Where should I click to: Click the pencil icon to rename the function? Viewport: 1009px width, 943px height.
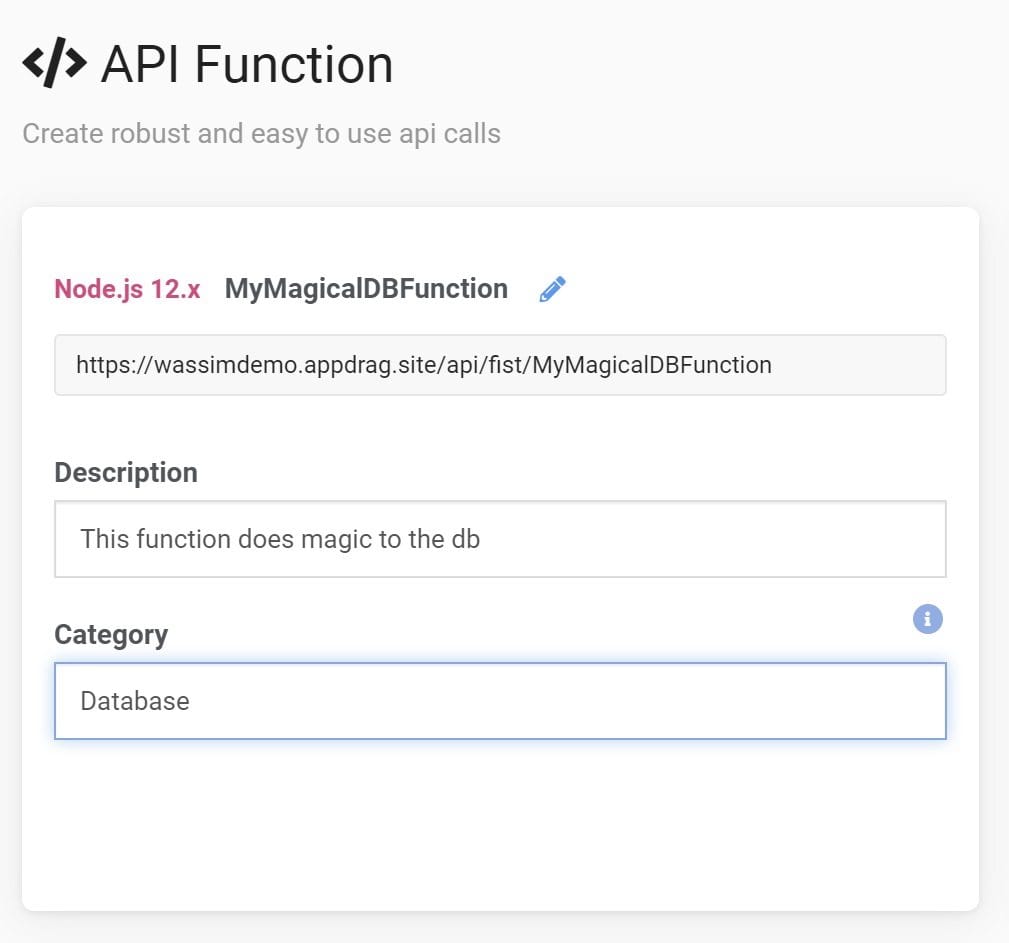(552, 290)
